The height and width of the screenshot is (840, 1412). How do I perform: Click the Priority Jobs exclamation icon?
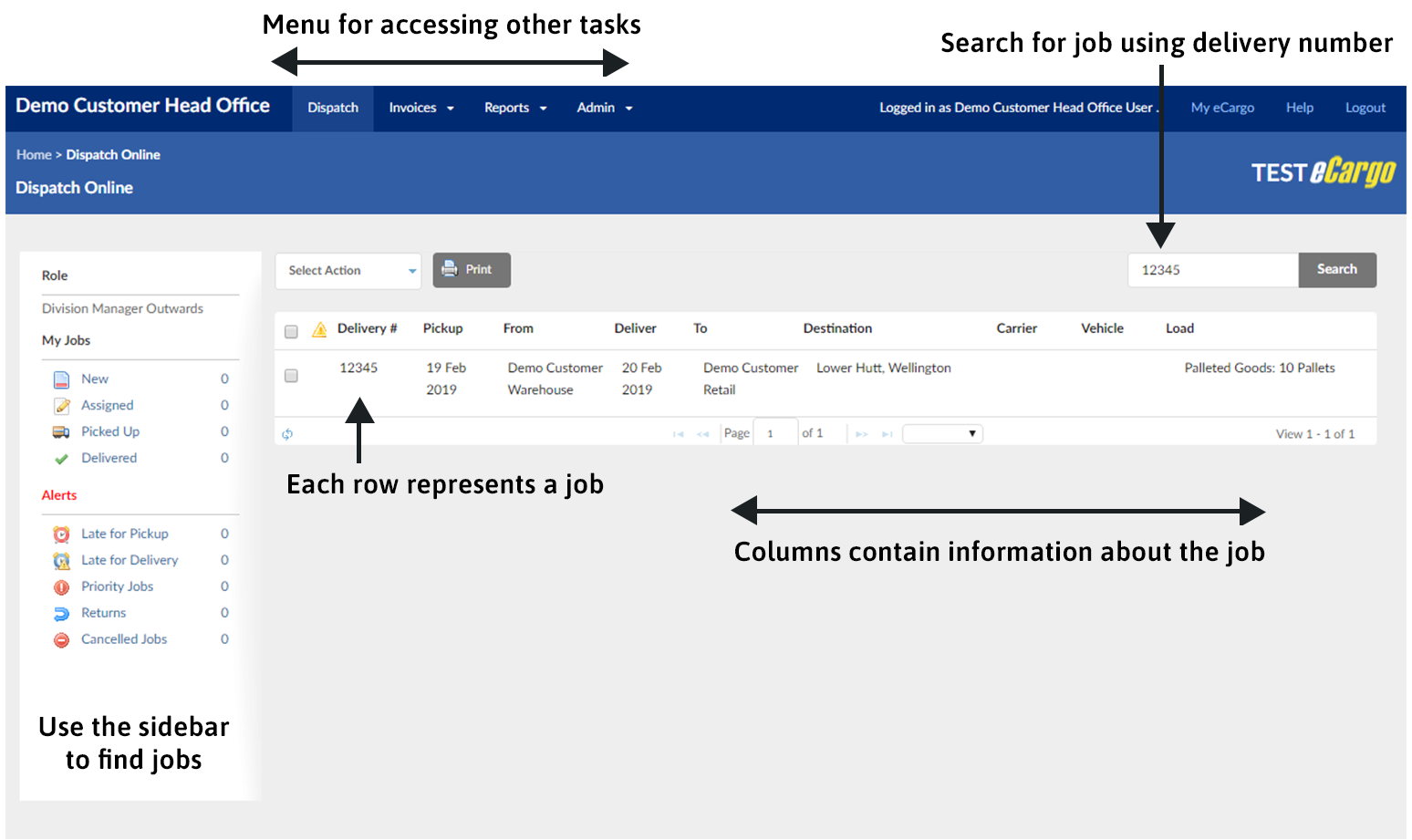[61, 587]
